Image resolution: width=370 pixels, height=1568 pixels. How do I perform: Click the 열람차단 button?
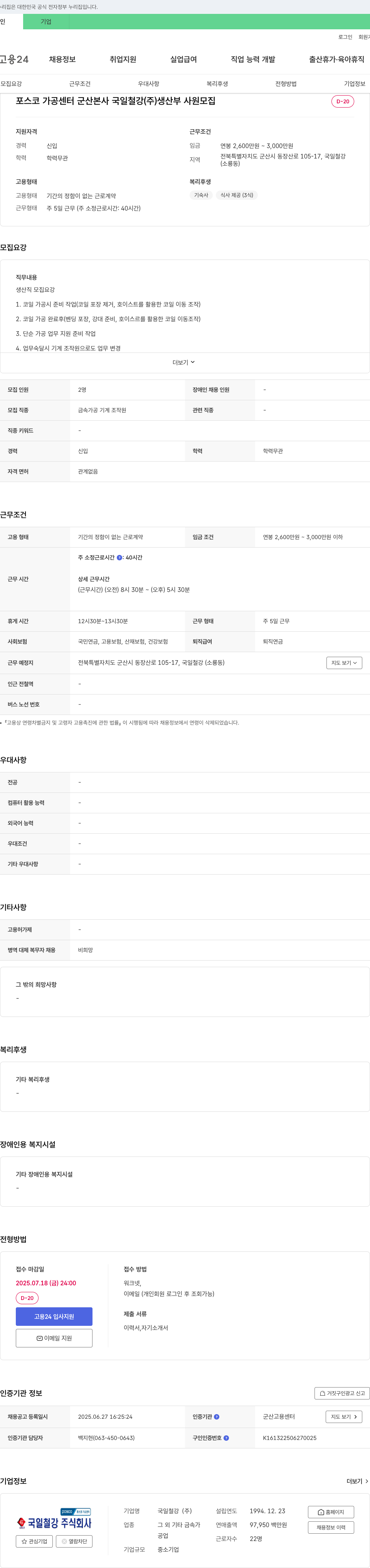[74, 1541]
